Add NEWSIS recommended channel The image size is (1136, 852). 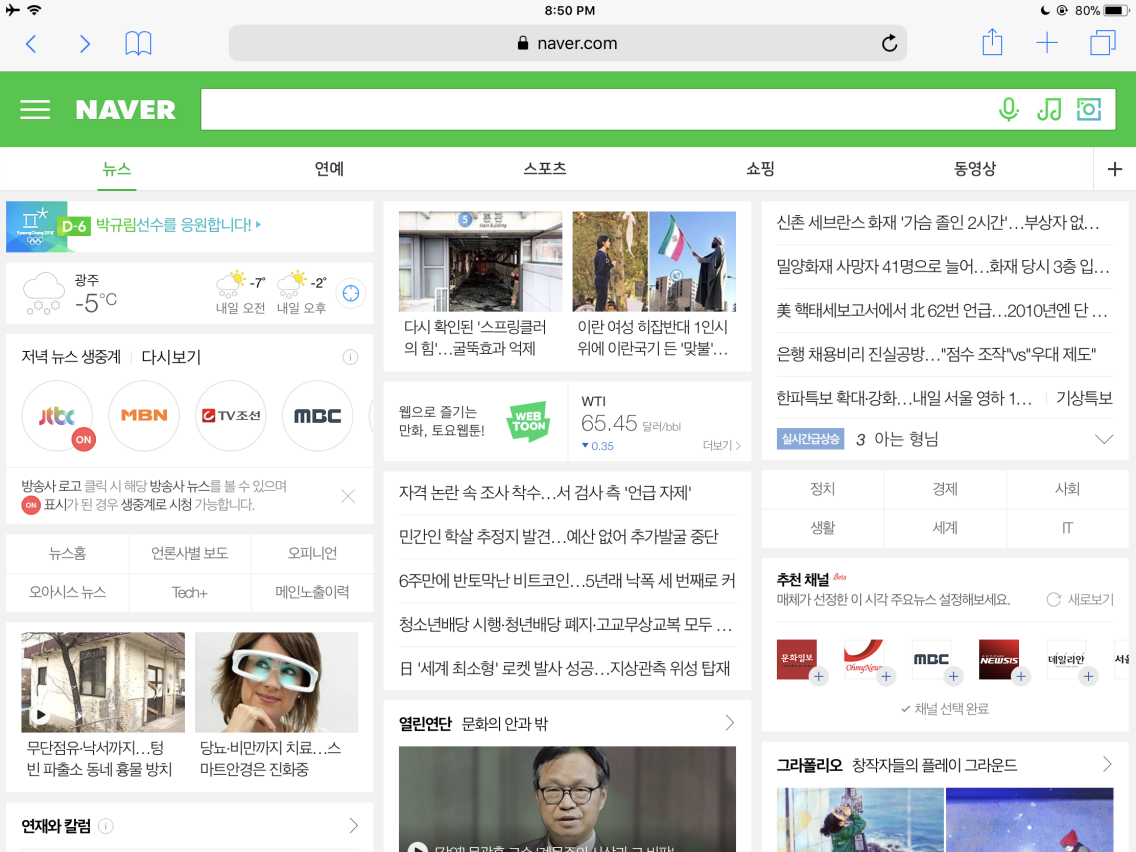point(1021,677)
